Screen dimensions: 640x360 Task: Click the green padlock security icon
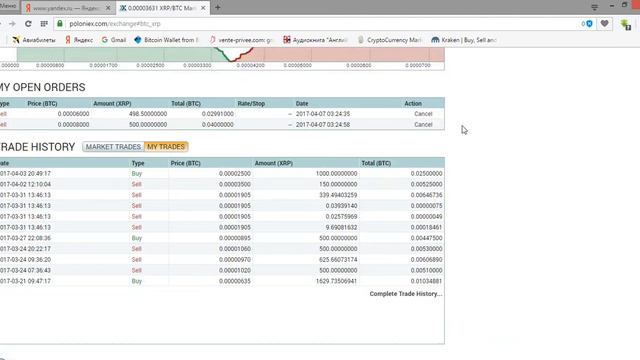60,24
